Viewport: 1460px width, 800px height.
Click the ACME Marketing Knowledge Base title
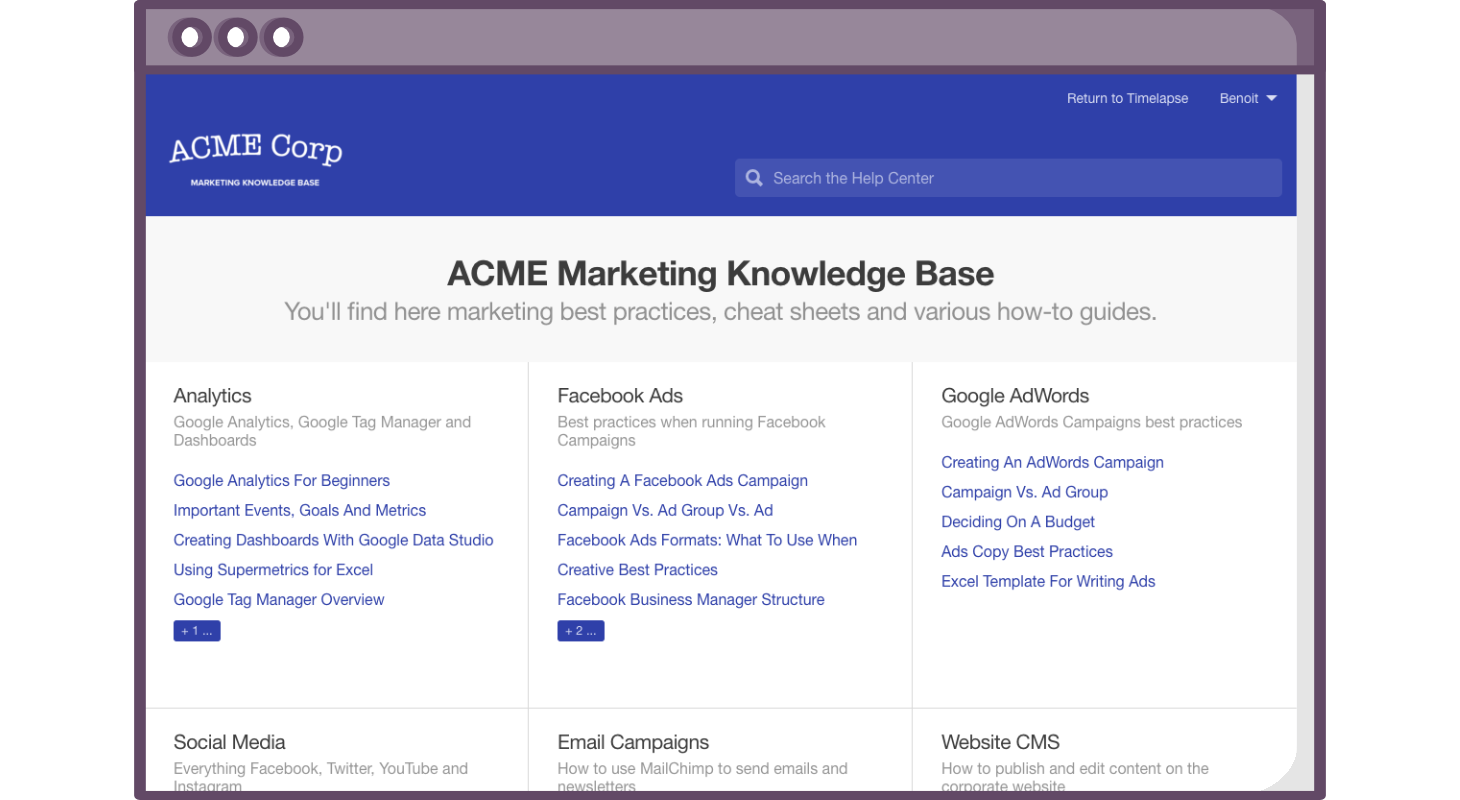coord(720,273)
